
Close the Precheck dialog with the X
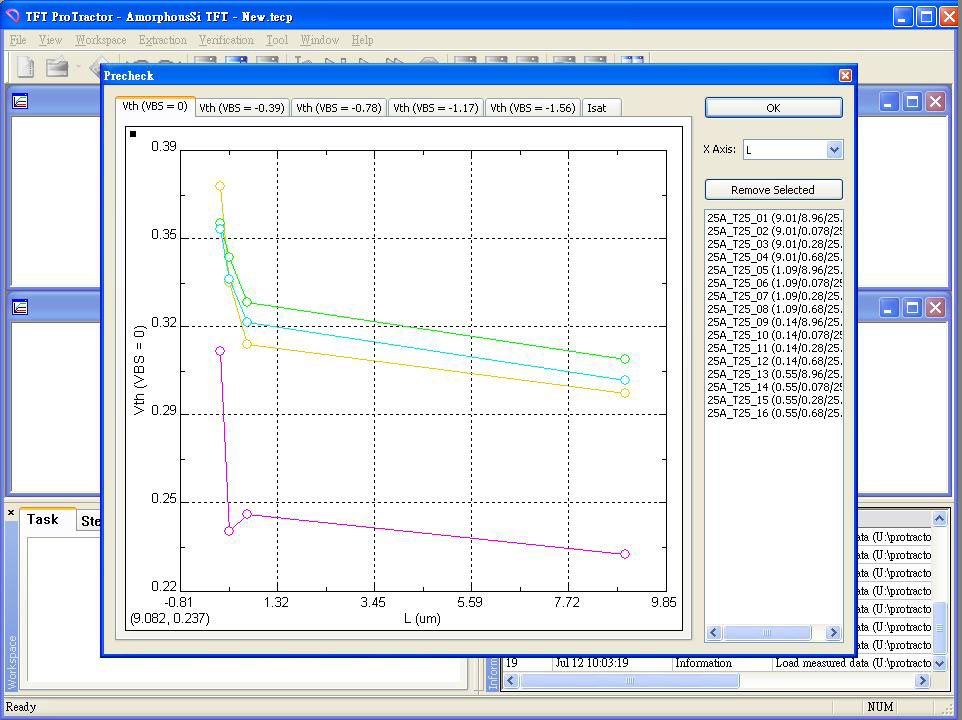click(845, 76)
